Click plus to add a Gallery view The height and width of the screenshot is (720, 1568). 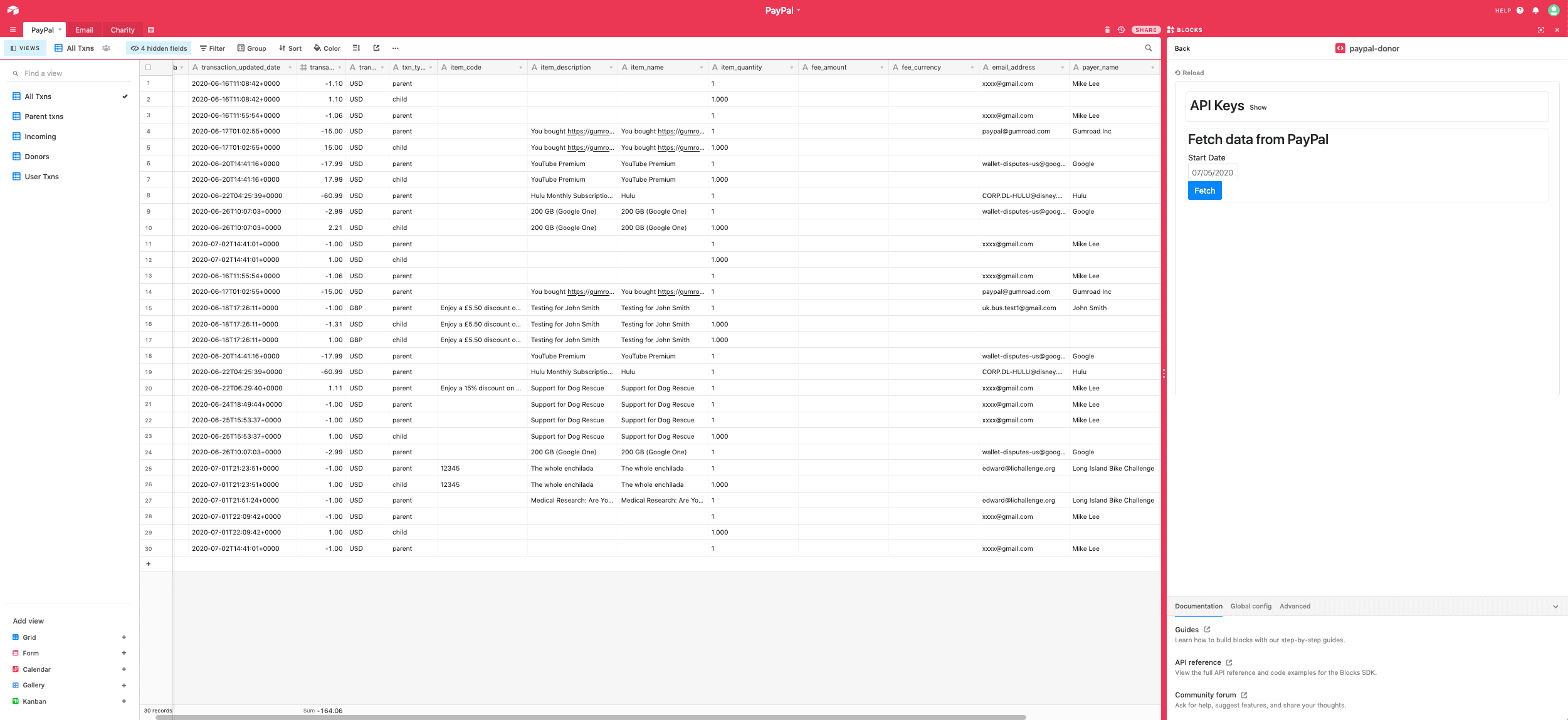[x=124, y=685]
